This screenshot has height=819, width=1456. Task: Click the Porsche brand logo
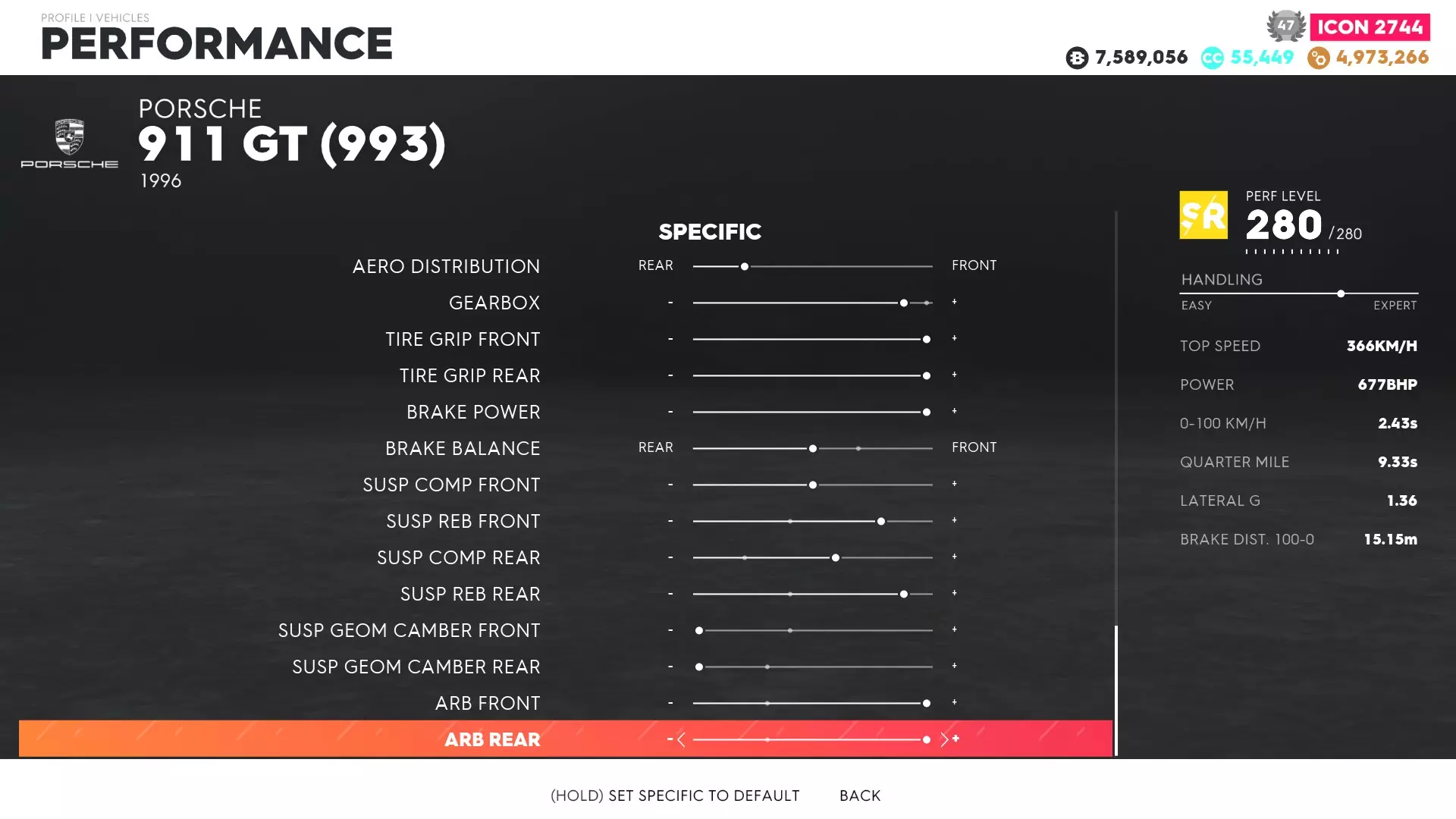pos(69,143)
